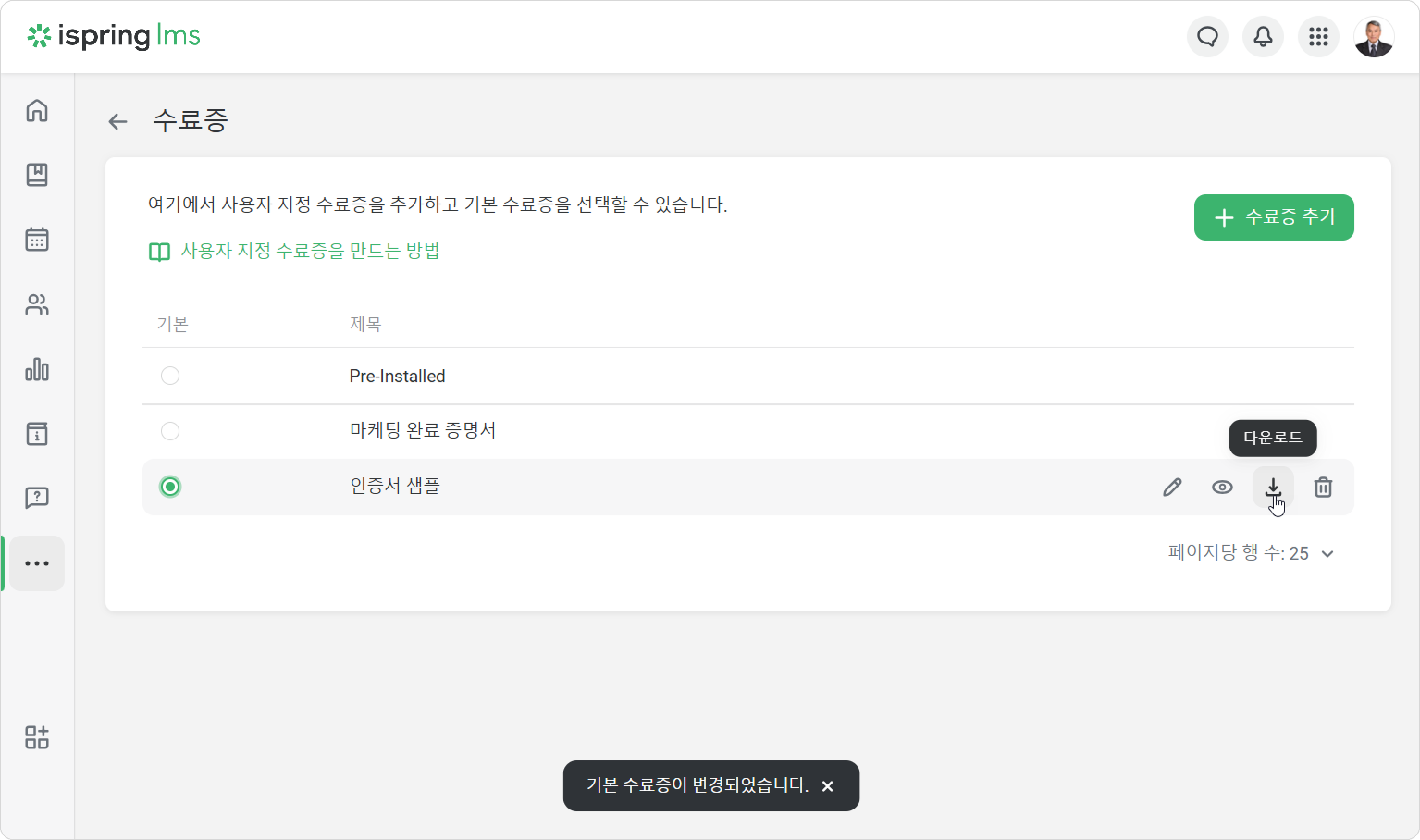Open the calendar icon in sidebar
This screenshot has width=1420, height=840.
point(37,240)
